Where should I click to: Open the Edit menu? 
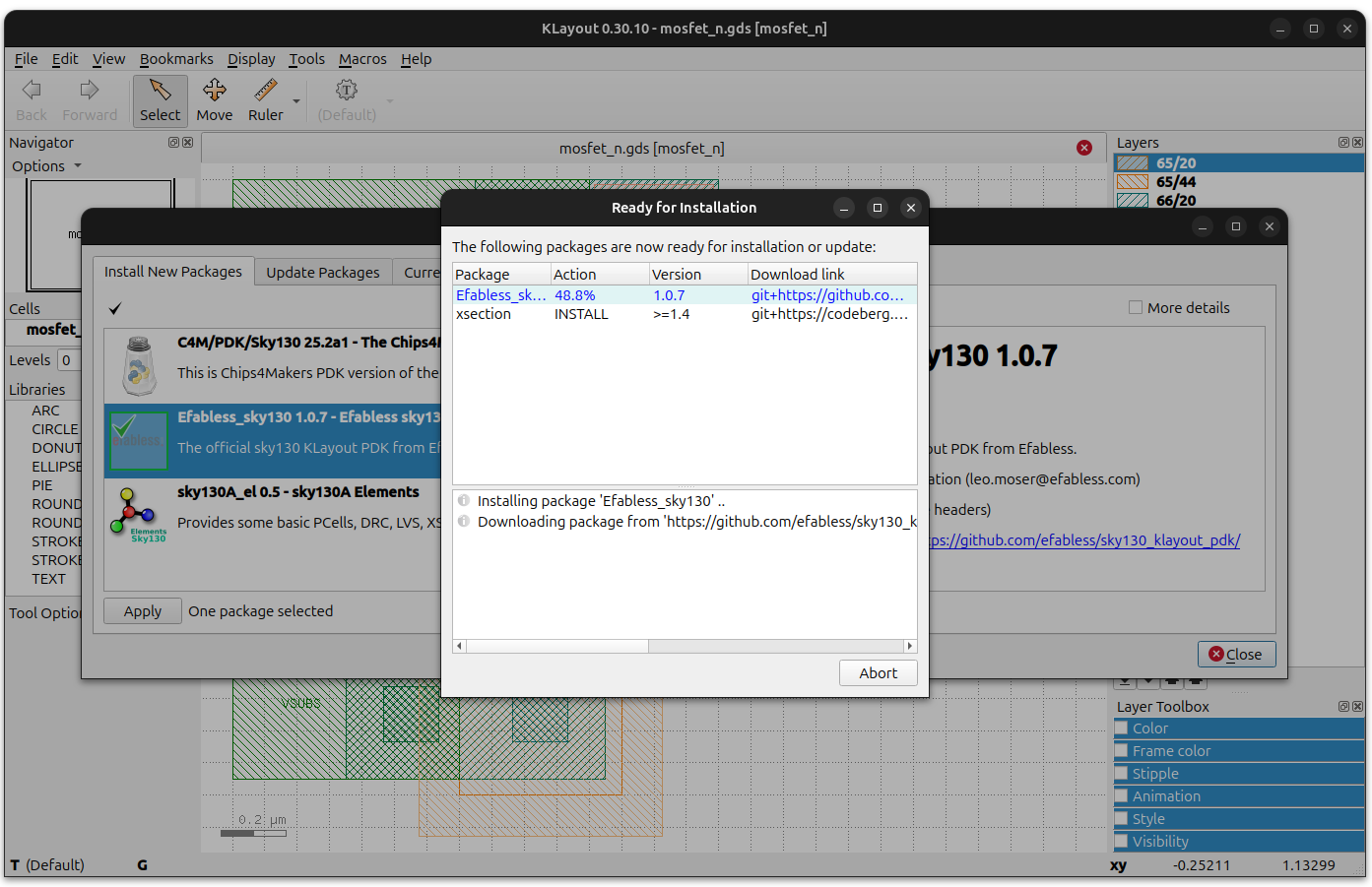click(65, 59)
